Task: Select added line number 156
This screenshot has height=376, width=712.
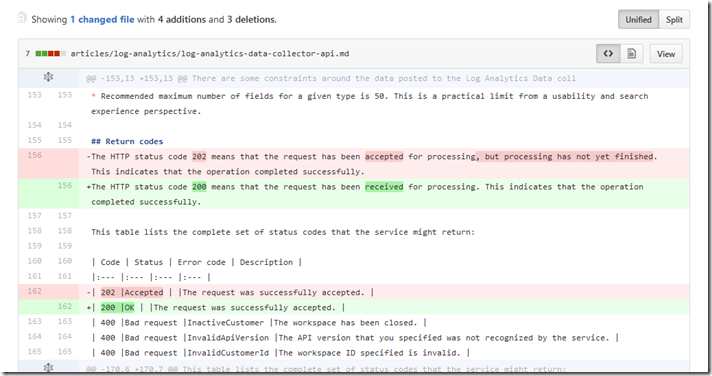Action: click(64, 185)
